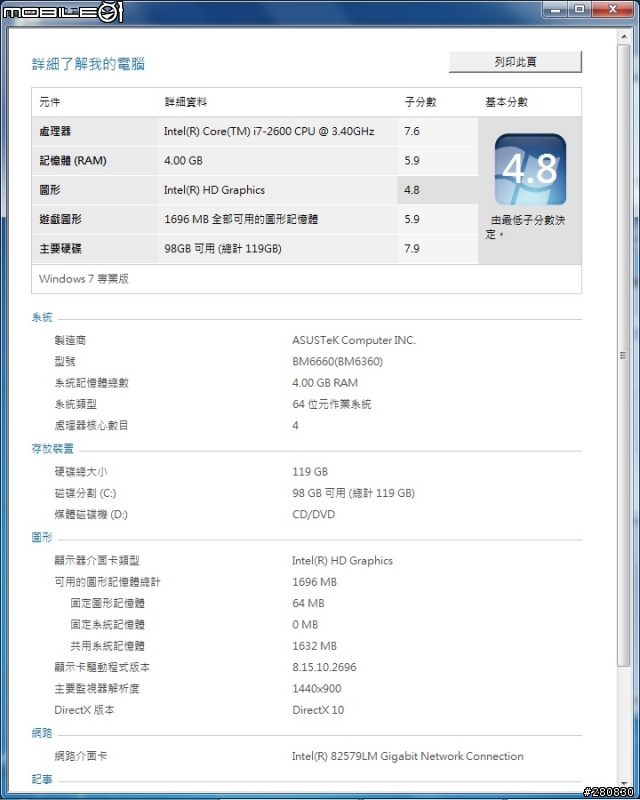Close the window

(x=613, y=9)
